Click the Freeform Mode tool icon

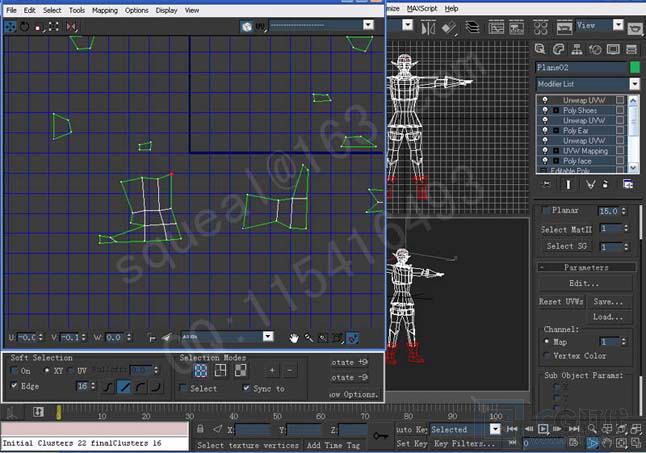tap(54, 26)
